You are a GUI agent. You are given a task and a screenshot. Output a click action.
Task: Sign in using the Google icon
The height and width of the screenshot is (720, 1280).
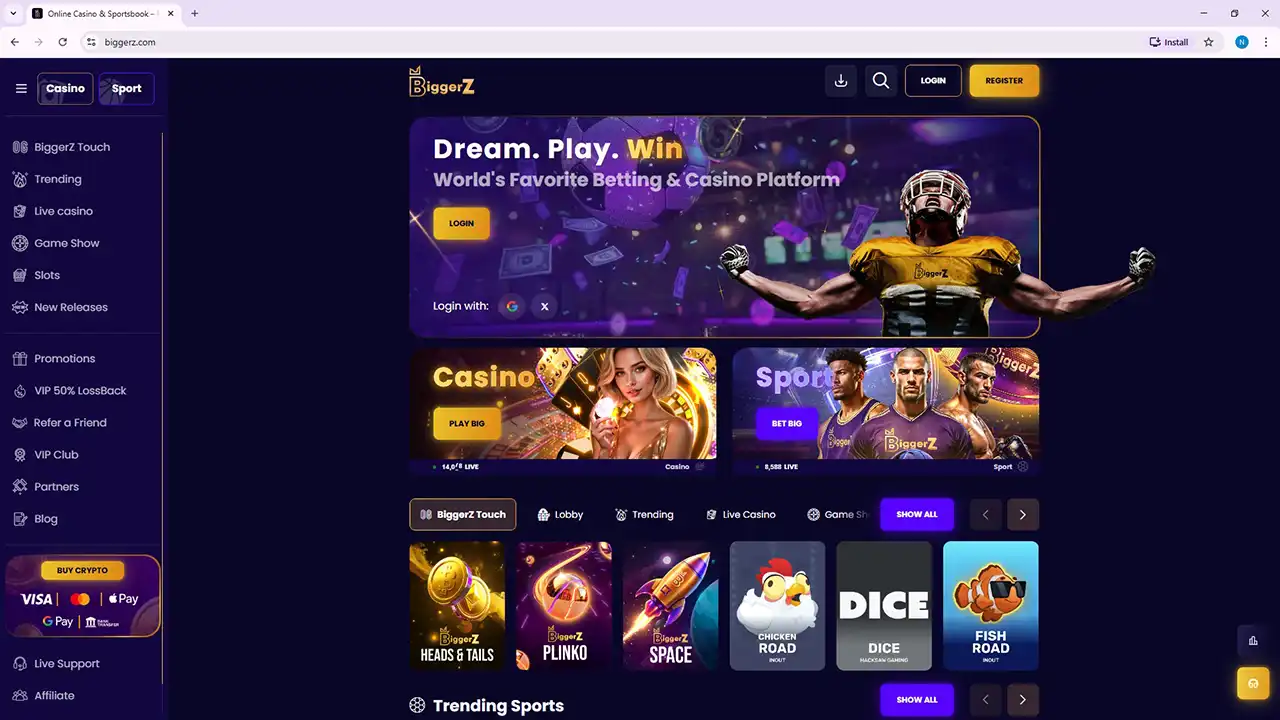click(512, 306)
